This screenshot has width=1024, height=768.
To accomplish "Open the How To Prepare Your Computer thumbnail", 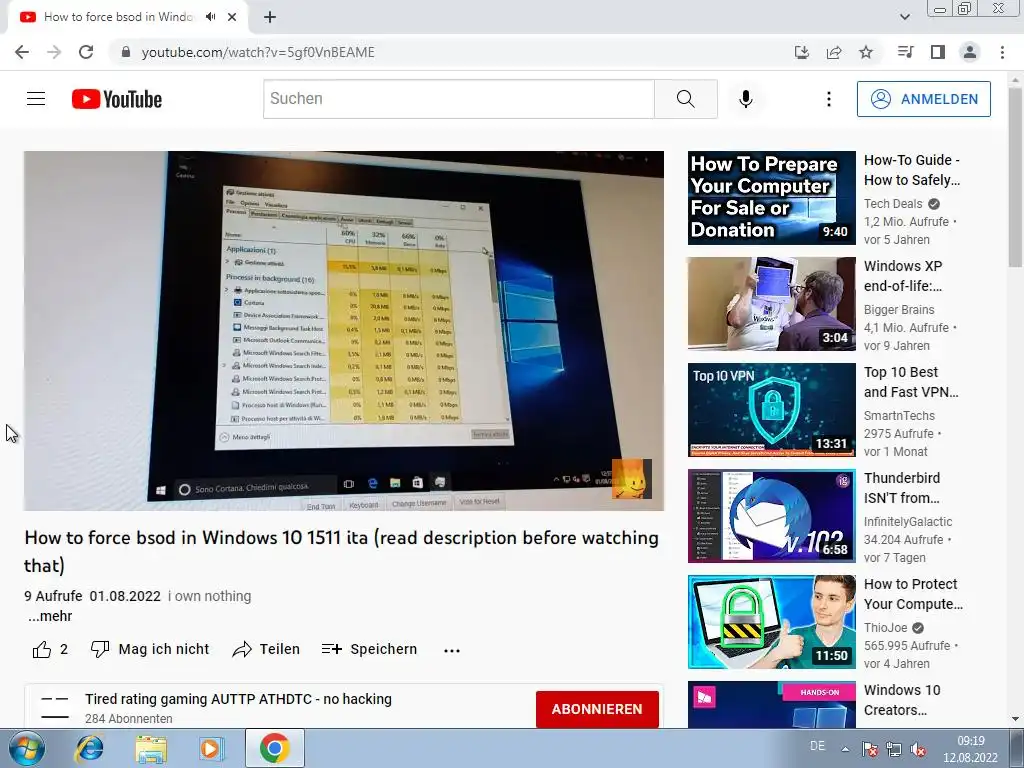I will click(x=771, y=198).
